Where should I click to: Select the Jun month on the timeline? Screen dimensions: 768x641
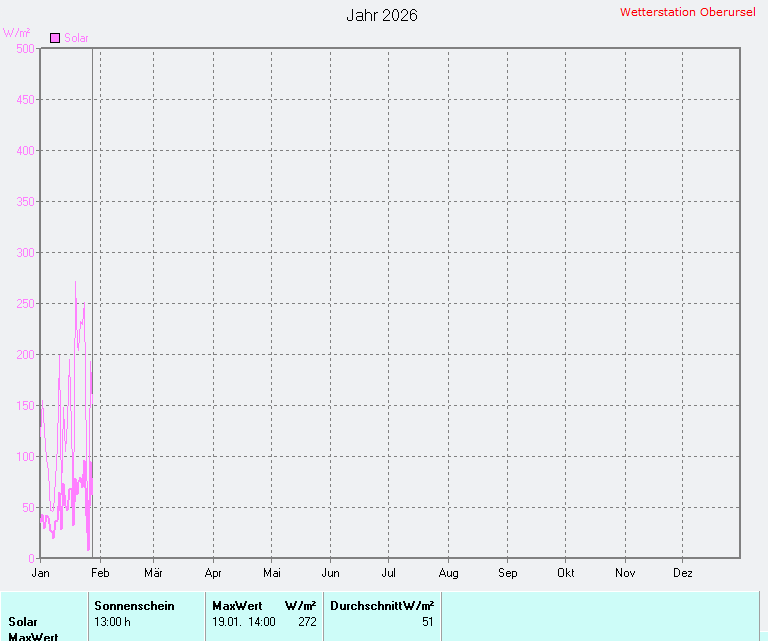pos(330,573)
